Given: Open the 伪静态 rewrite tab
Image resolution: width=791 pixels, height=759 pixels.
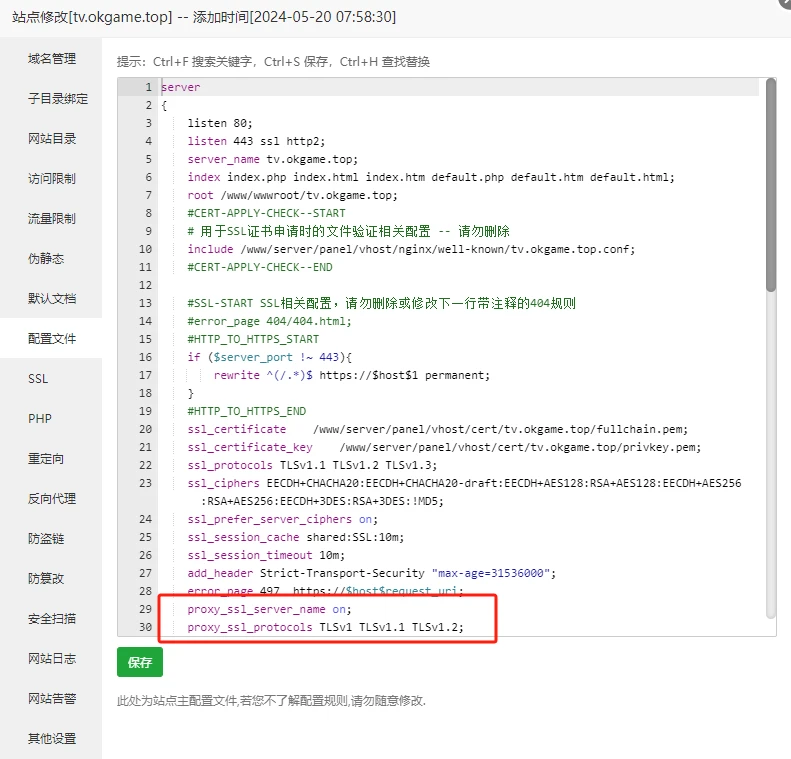Looking at the screenshot, I should 45,259.
